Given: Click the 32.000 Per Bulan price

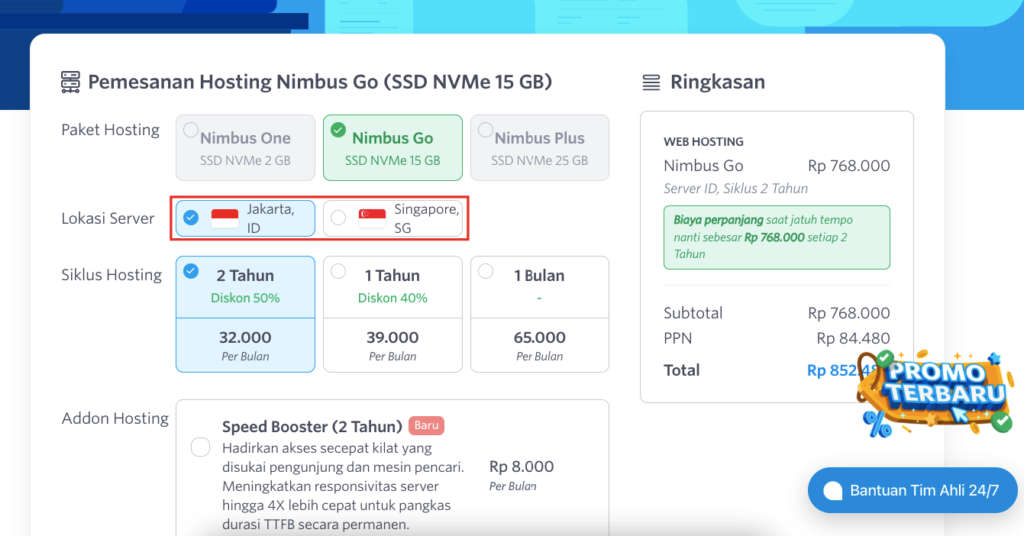Looking at the screenshot, I should tap(245, 345).
